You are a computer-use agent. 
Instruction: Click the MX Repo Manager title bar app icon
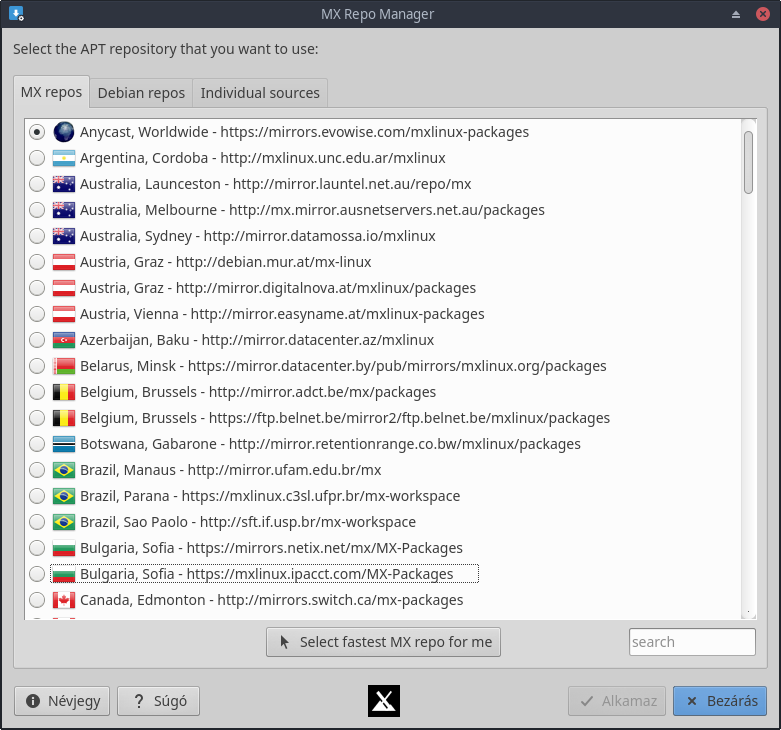click(16, 13)
